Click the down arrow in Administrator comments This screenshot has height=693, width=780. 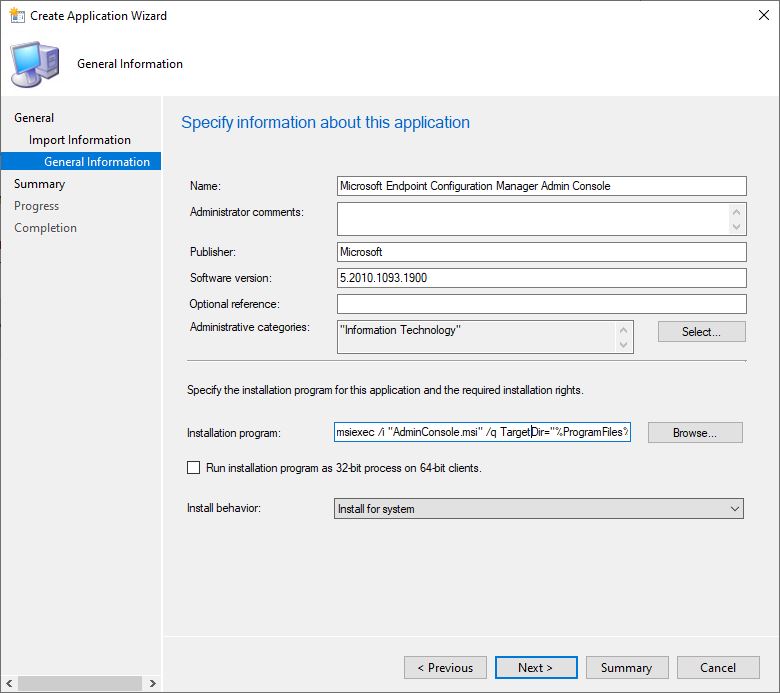pyautogui.click(x=737, y=227)
